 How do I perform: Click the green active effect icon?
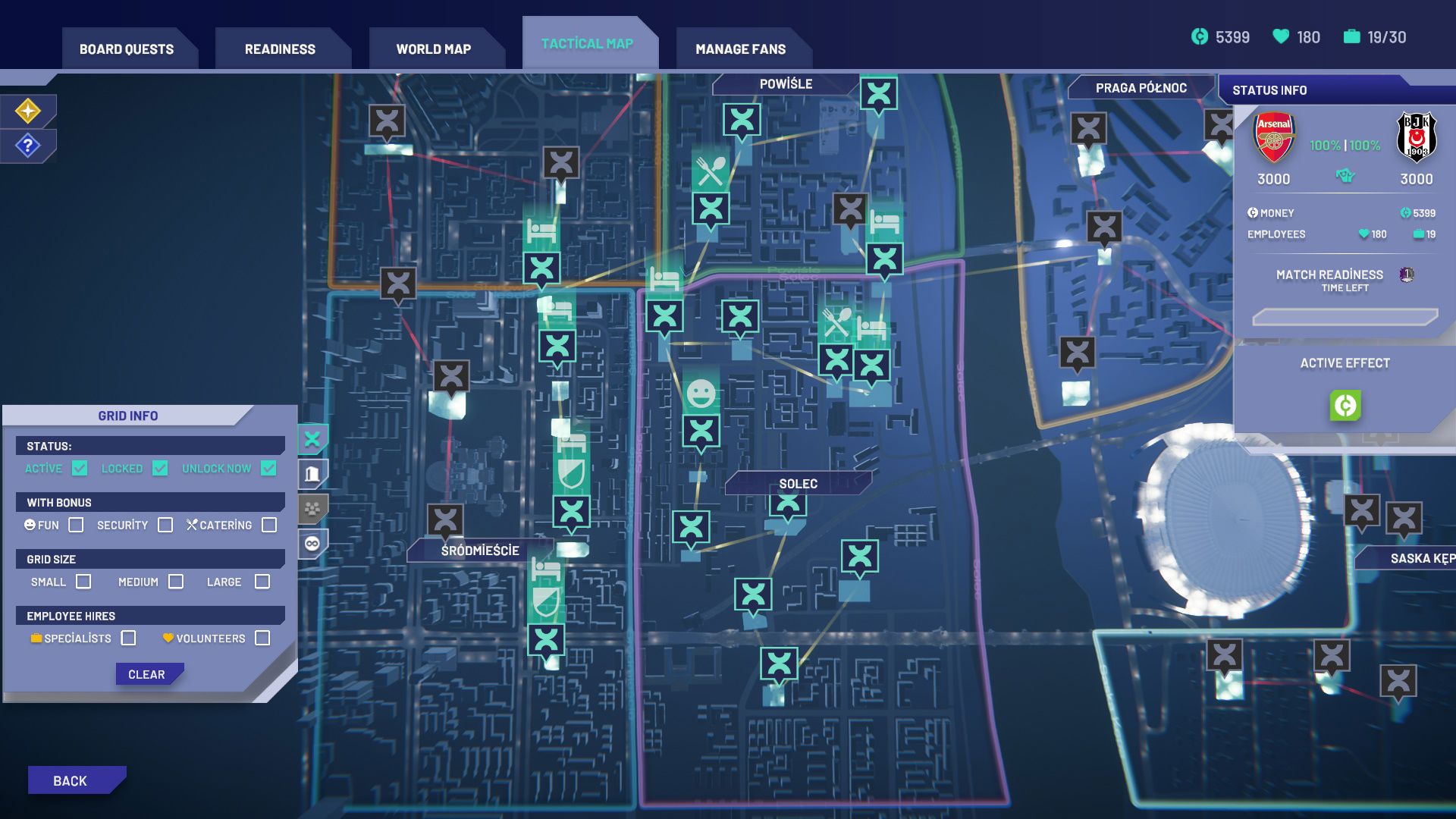pos(1345,406)
